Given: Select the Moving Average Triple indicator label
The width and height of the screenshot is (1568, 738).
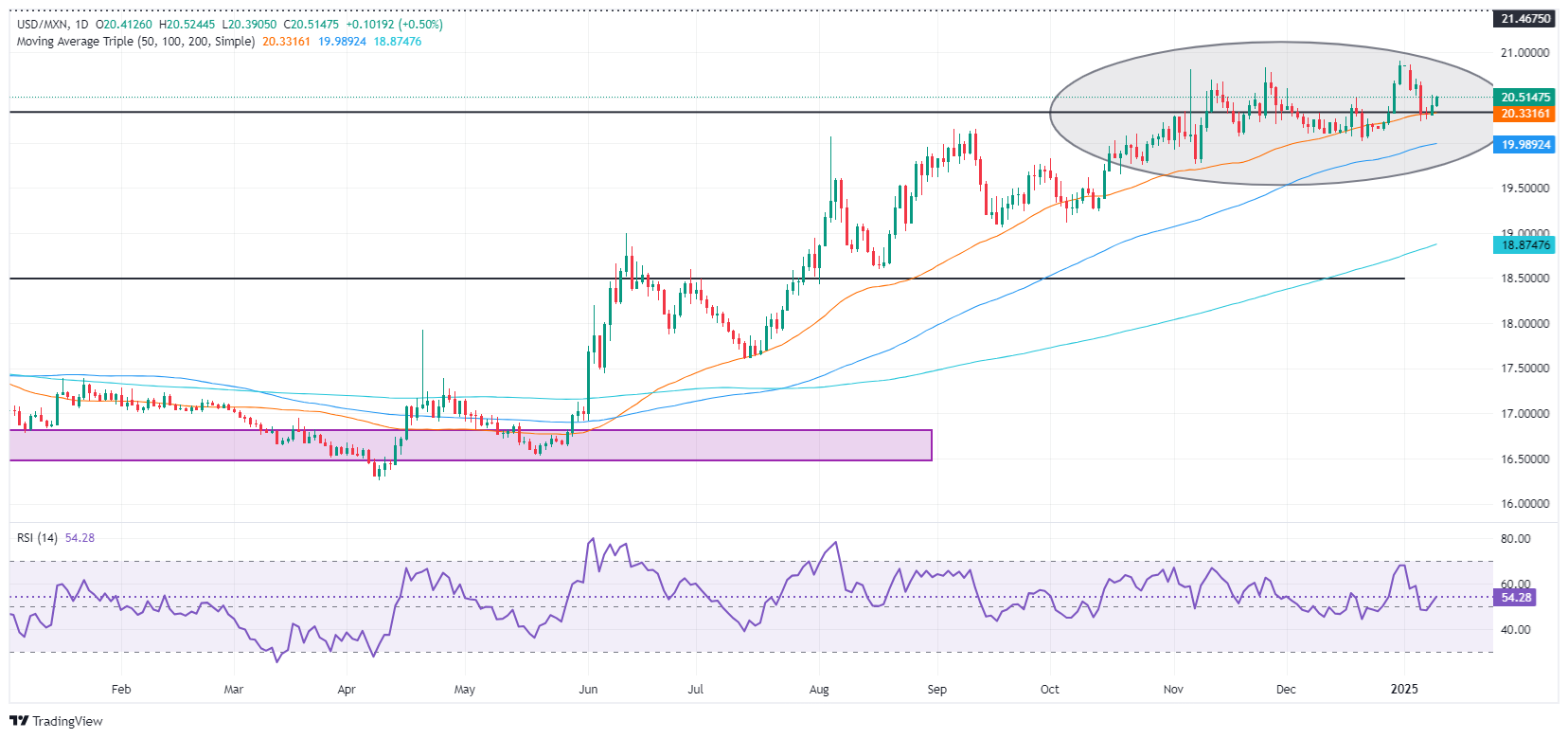Looking at the screenshot, I should 135,42.
